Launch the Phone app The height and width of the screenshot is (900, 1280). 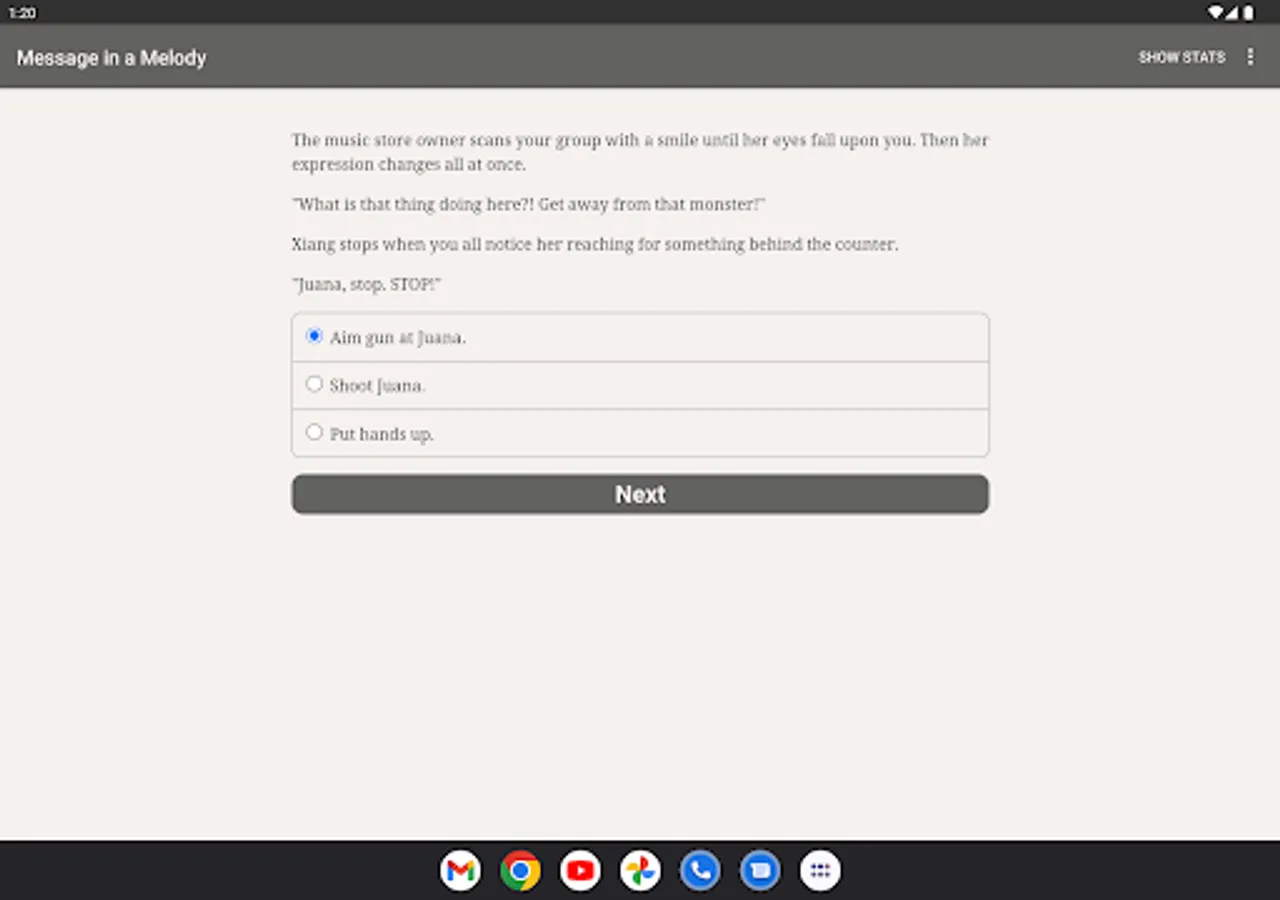[x=700, y=870]
